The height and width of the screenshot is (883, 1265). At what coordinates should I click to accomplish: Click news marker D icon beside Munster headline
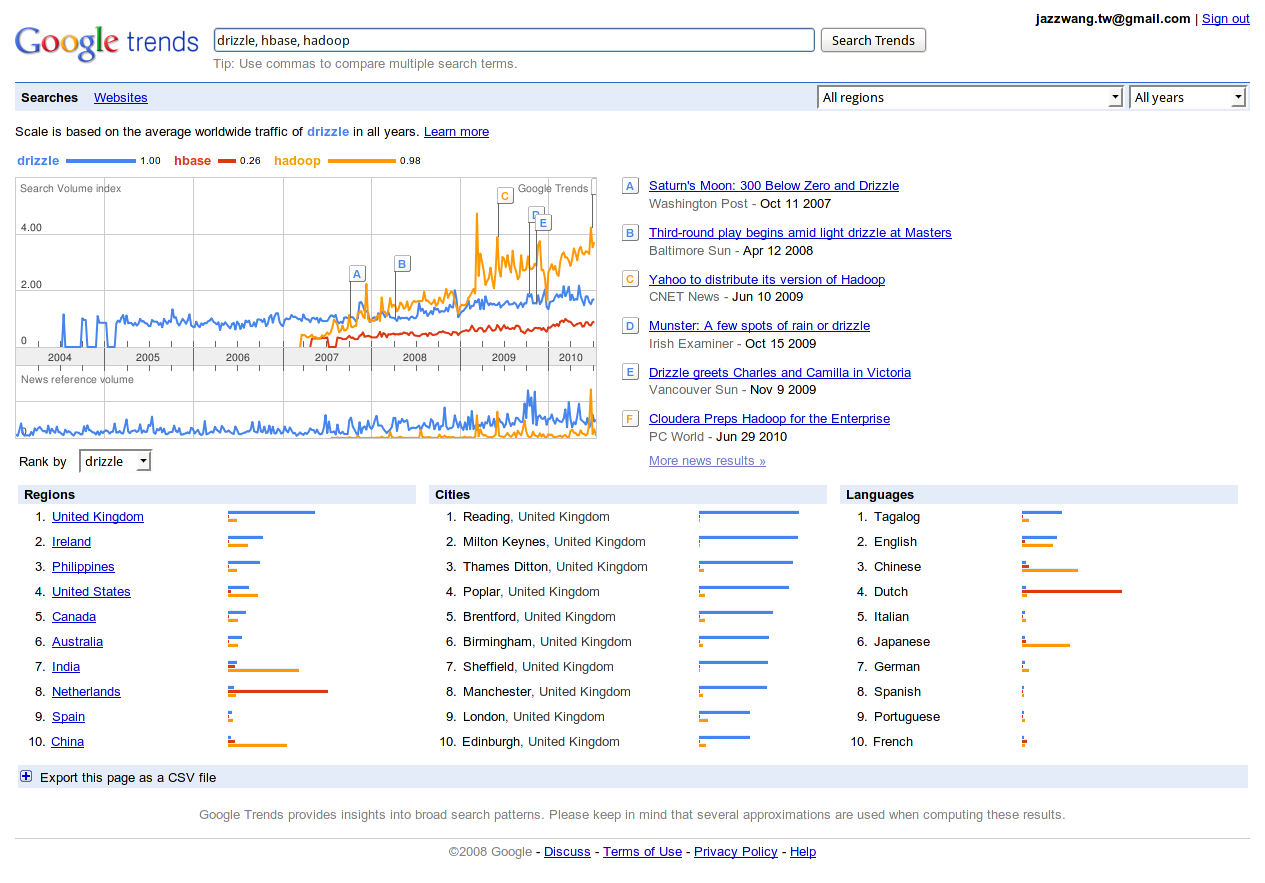click(630, 326)
